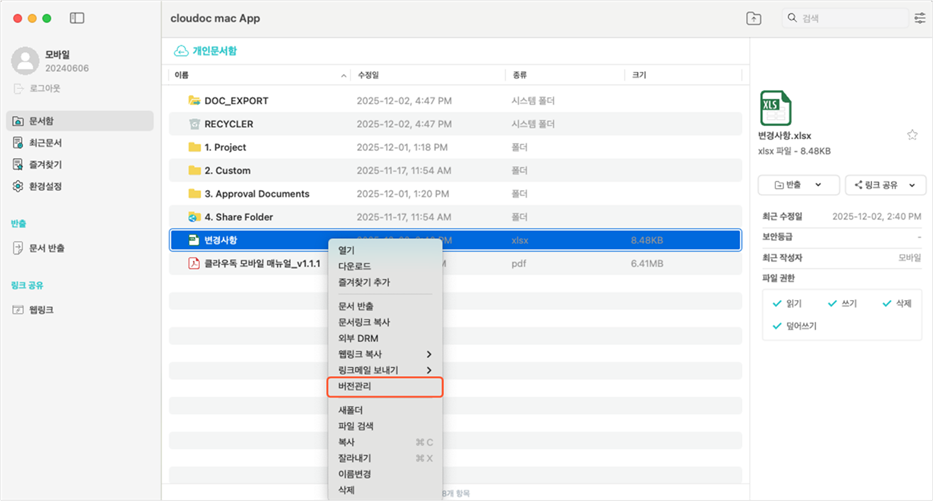Click the 쓰기 permission checkmark
The height and width of the screenshot is (501, 933).
click(x=833, y=303)
